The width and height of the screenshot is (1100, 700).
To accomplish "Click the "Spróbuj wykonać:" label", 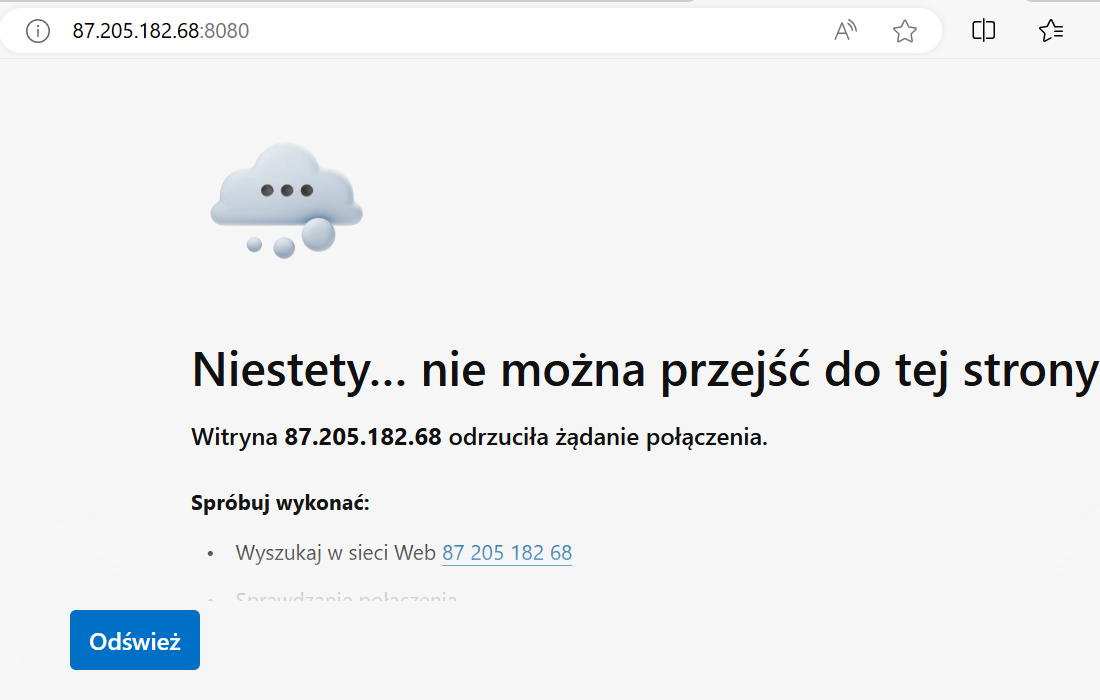I will point(280,503).
